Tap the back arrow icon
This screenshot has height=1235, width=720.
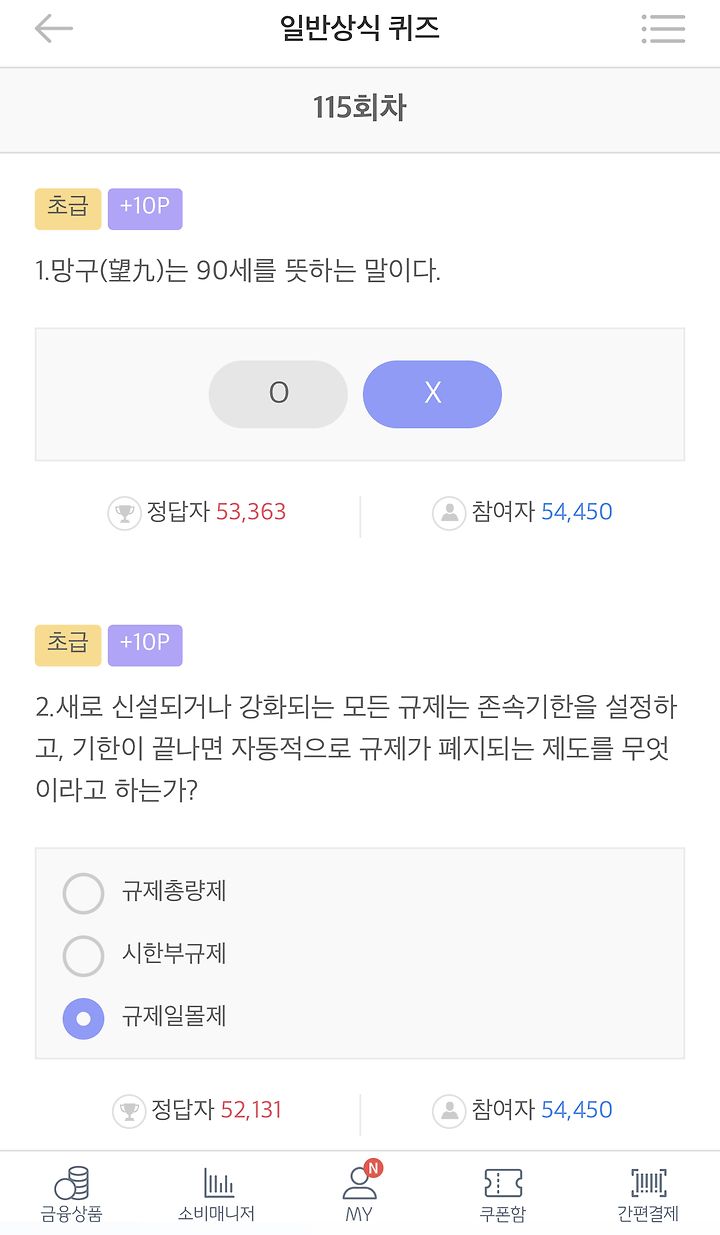54,29
